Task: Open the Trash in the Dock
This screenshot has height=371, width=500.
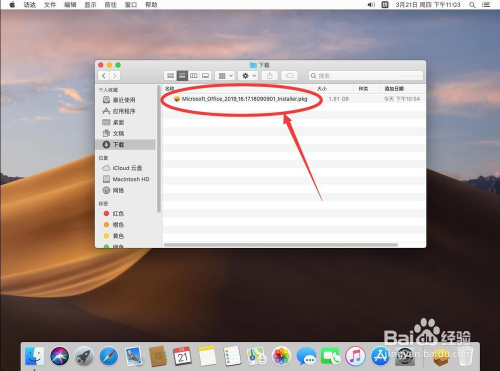Action: 465,356
